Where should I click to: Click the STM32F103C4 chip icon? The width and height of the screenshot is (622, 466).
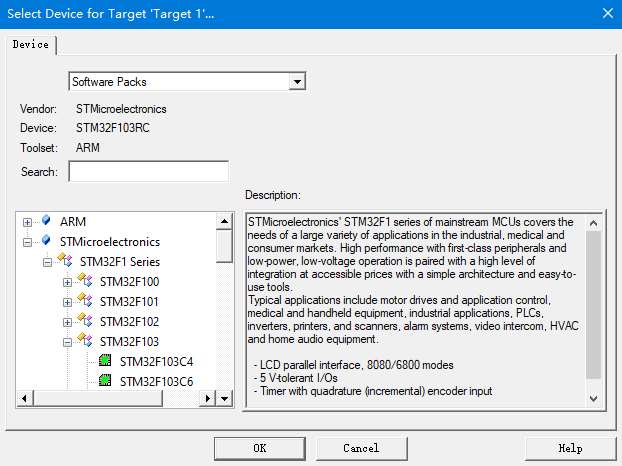tap(105, 360)
